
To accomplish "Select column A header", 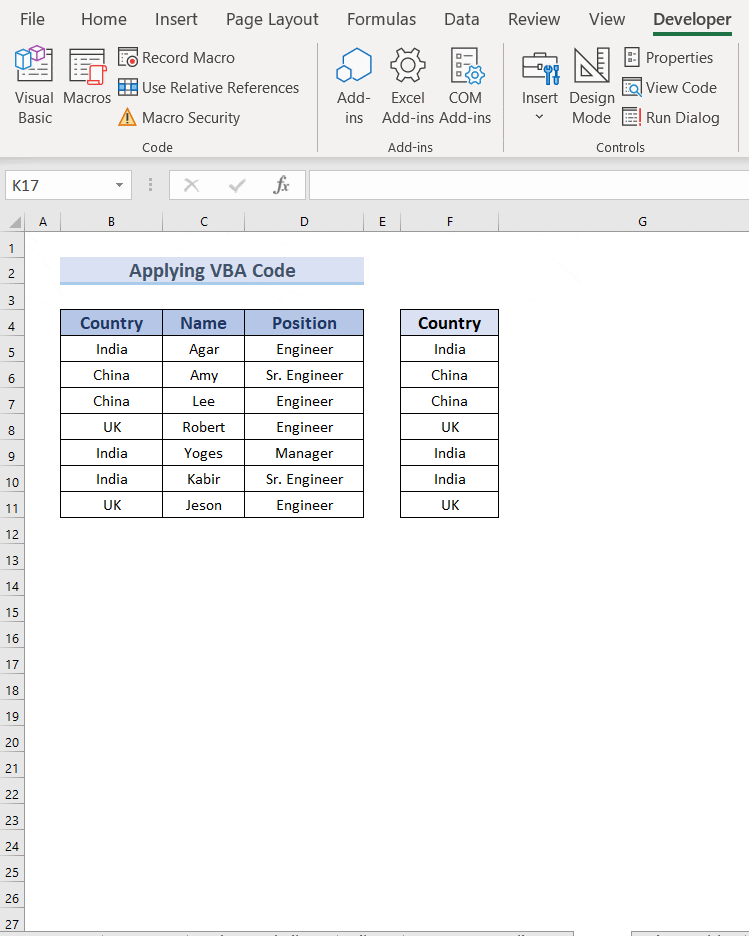I will 43,221.
